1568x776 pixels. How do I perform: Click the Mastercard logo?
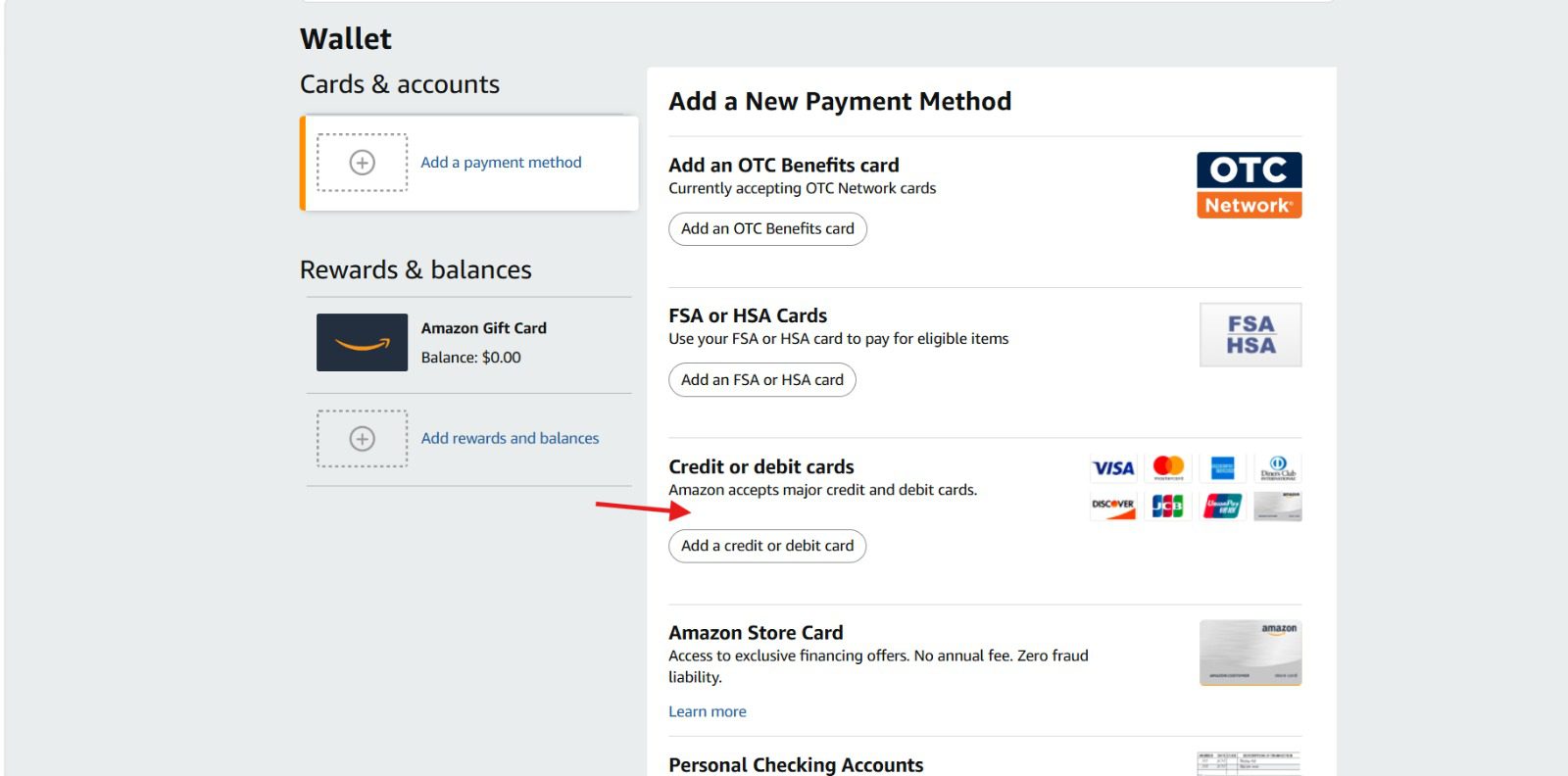pos(1167,467)
